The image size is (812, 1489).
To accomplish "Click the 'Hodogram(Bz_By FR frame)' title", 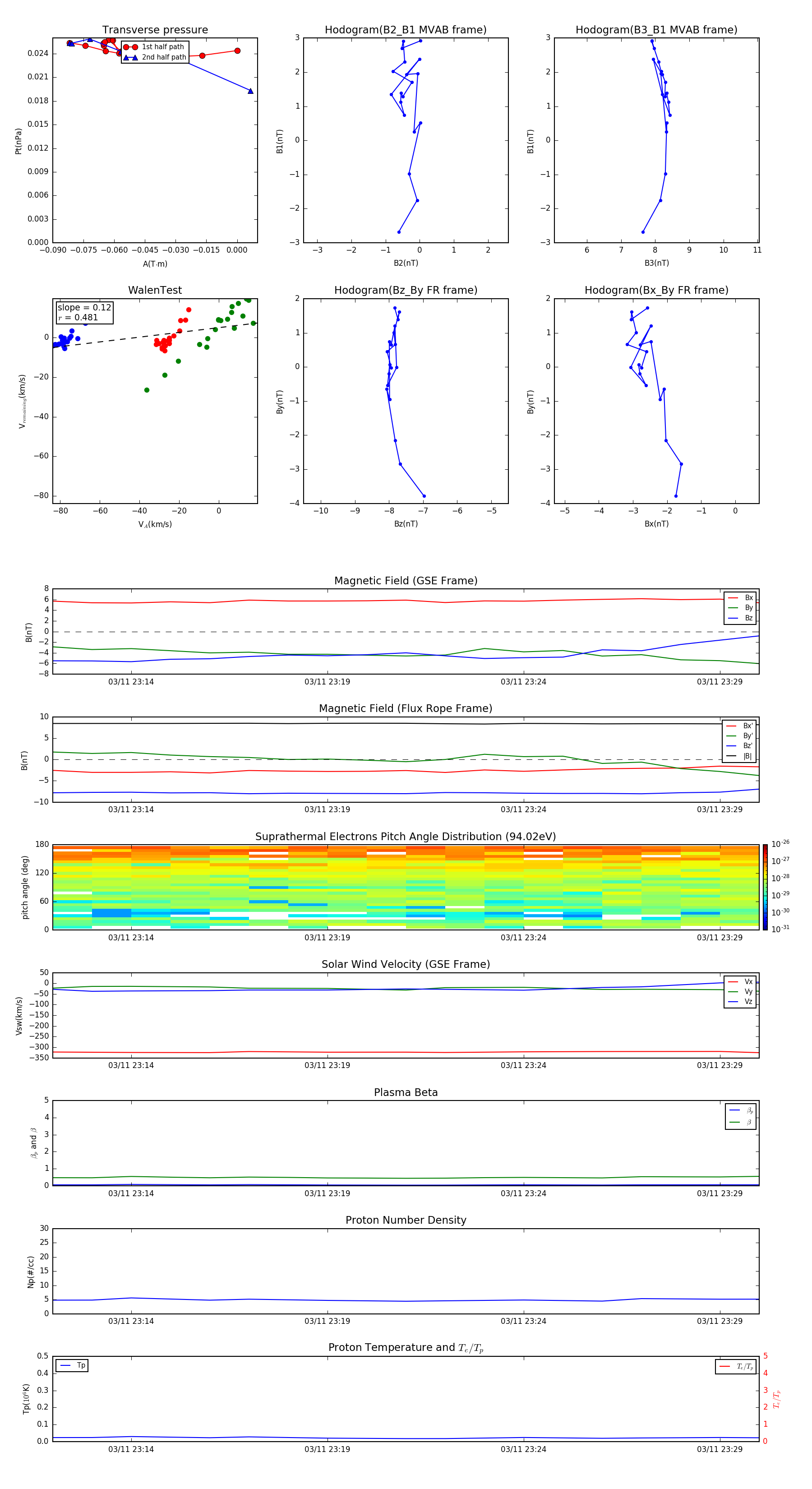I will pyautogui.click(x=406, y=290).
